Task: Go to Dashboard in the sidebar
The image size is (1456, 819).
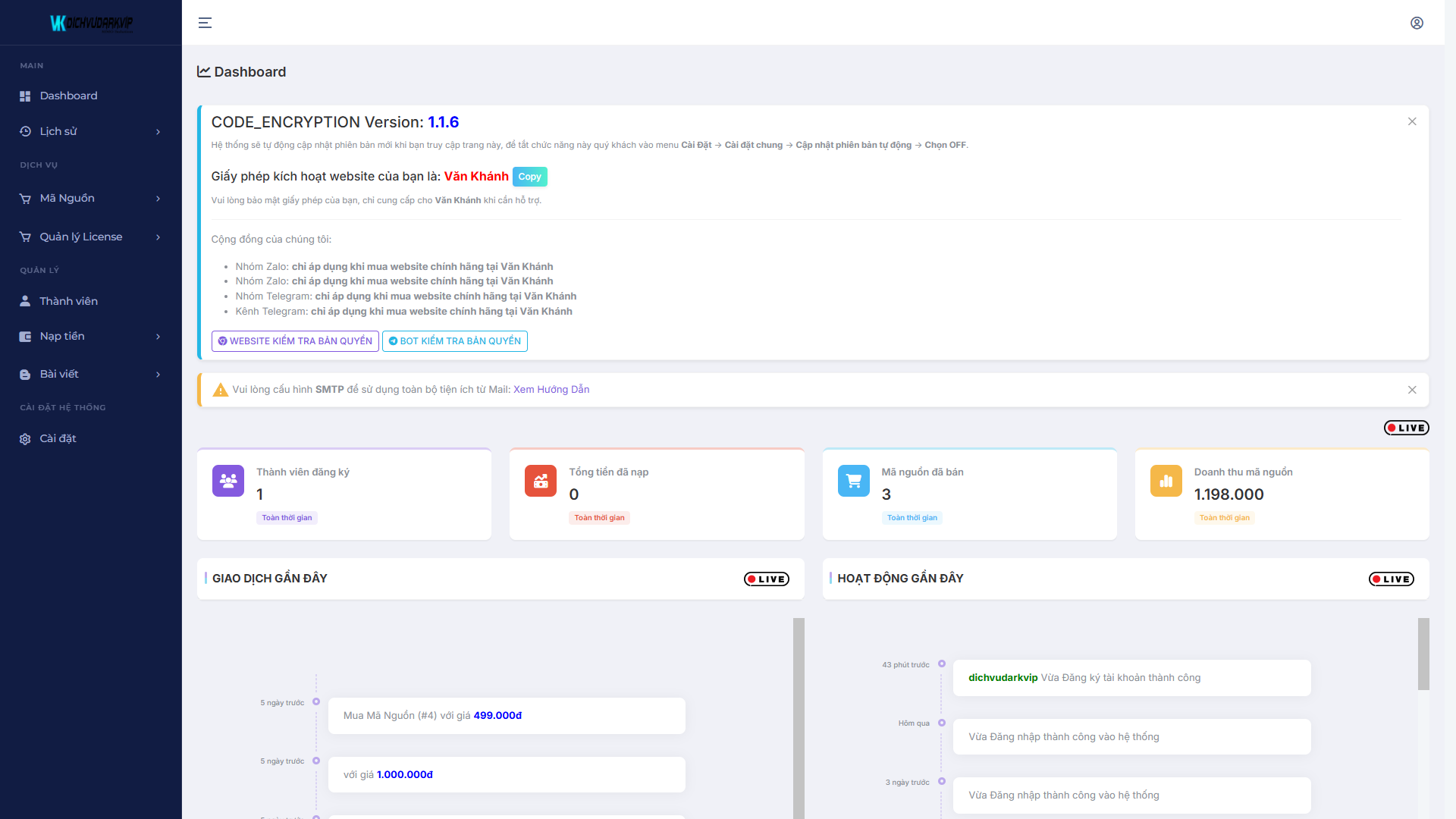Action: (68, 96)
